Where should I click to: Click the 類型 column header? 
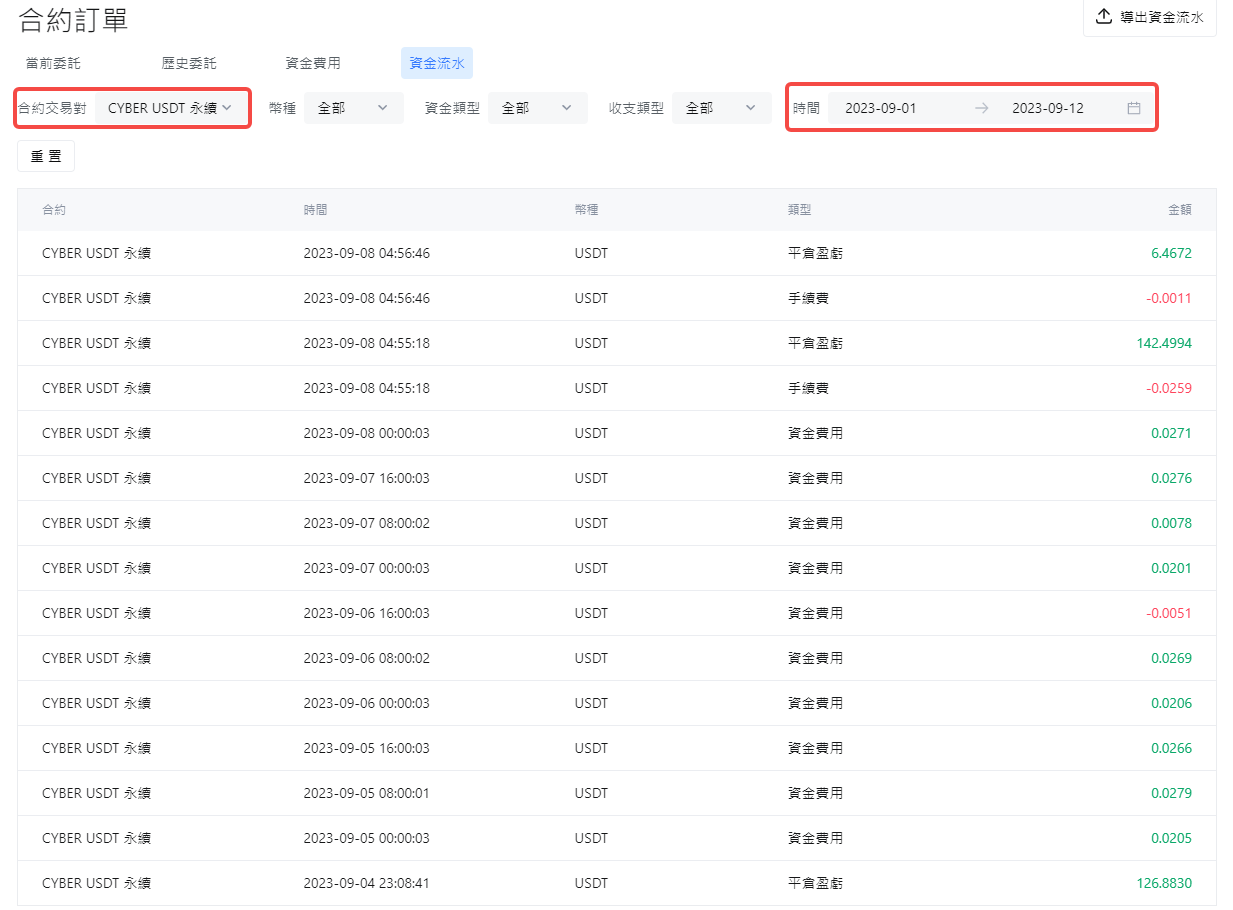coord(799,210)
